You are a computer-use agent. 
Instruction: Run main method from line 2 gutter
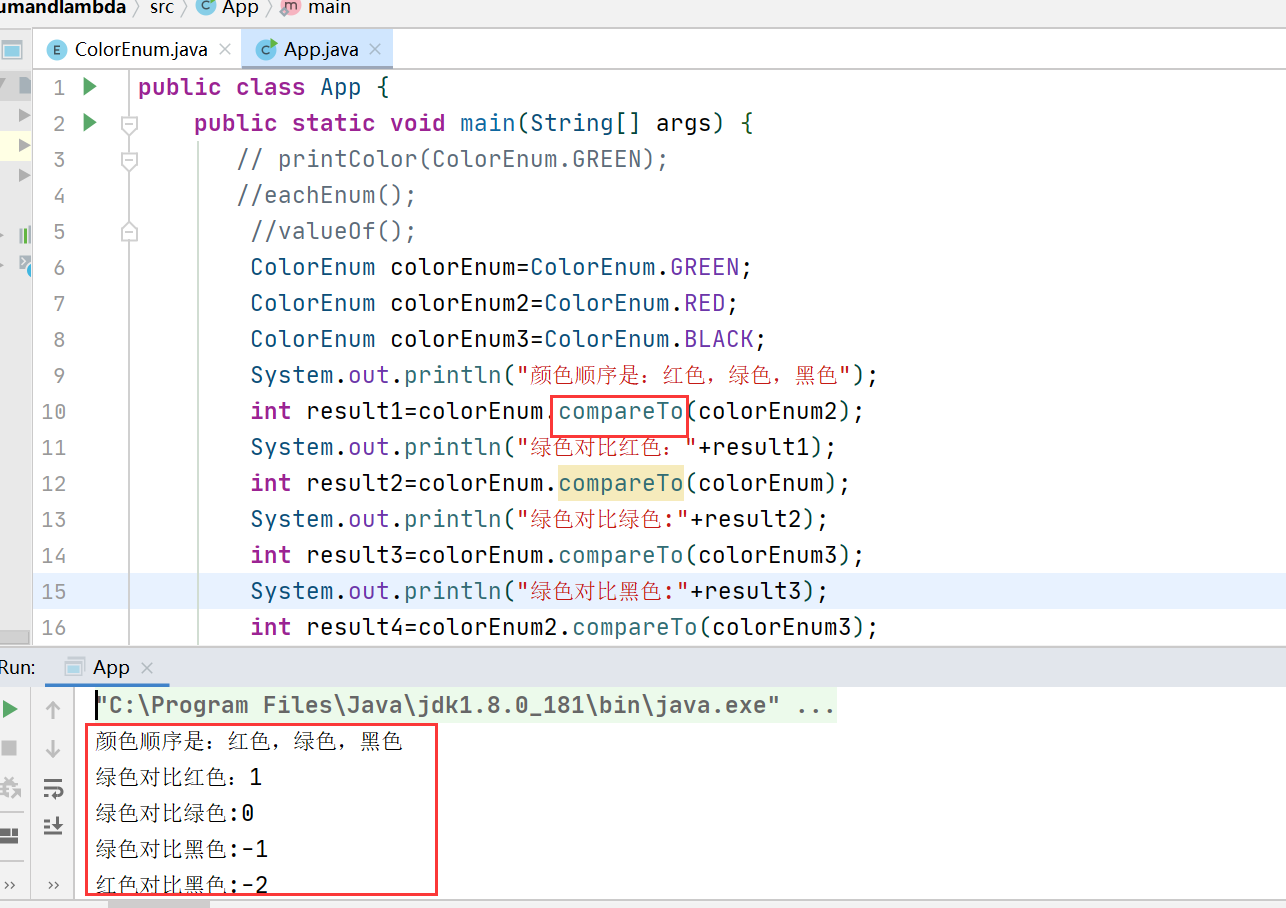click(x=90, y=123)
